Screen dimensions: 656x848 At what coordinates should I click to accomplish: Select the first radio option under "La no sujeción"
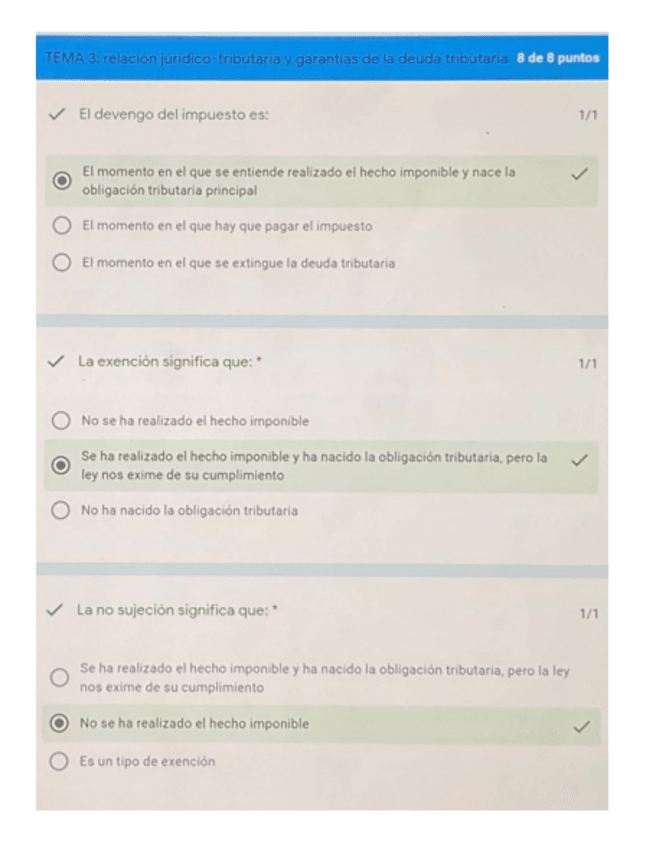click(x=60, y=678)
